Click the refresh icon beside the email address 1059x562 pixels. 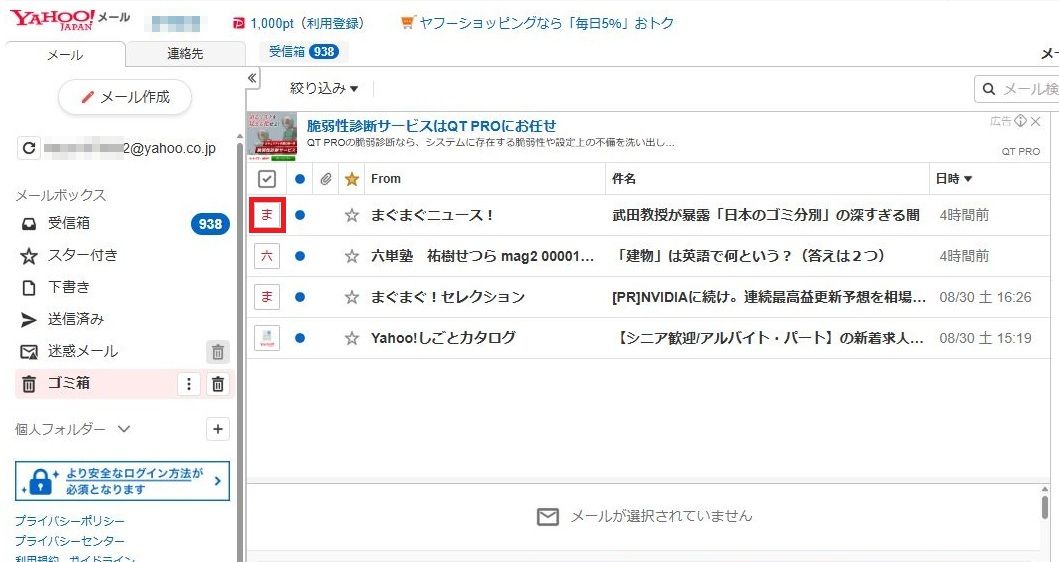click(30, 149)
